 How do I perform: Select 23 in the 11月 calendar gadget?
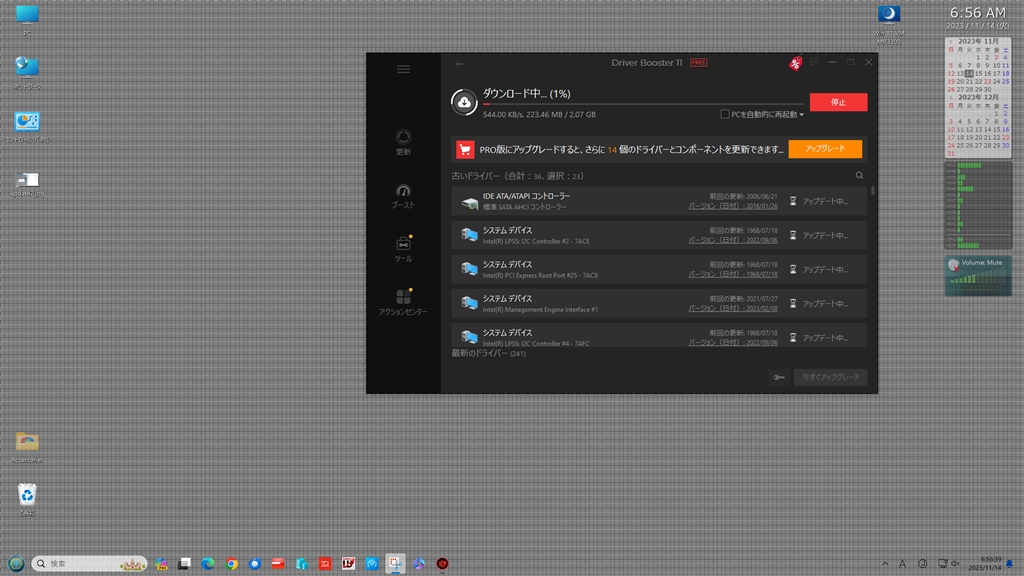click(x=987, y=82)
